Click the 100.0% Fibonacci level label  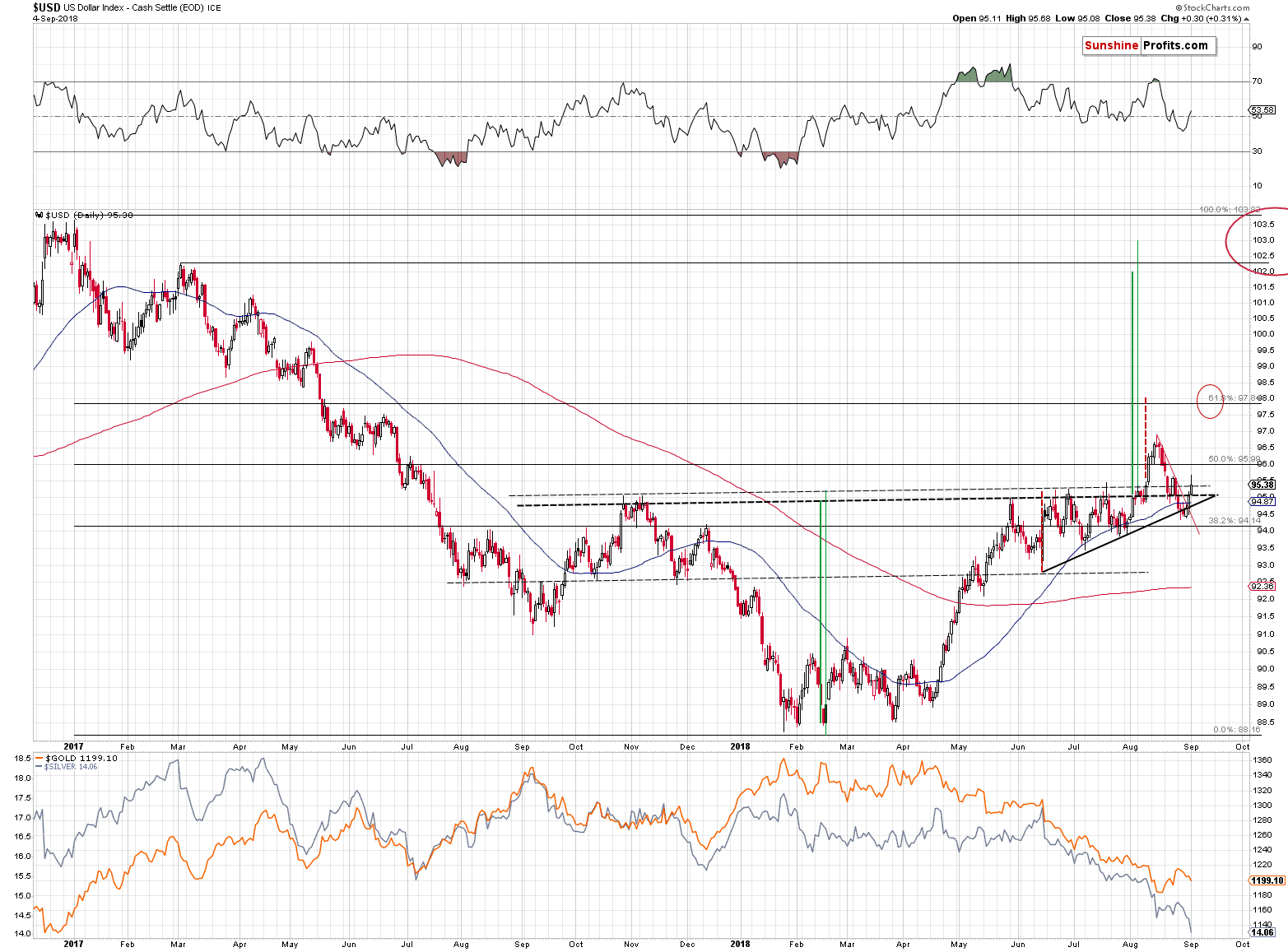(1230, 210)
